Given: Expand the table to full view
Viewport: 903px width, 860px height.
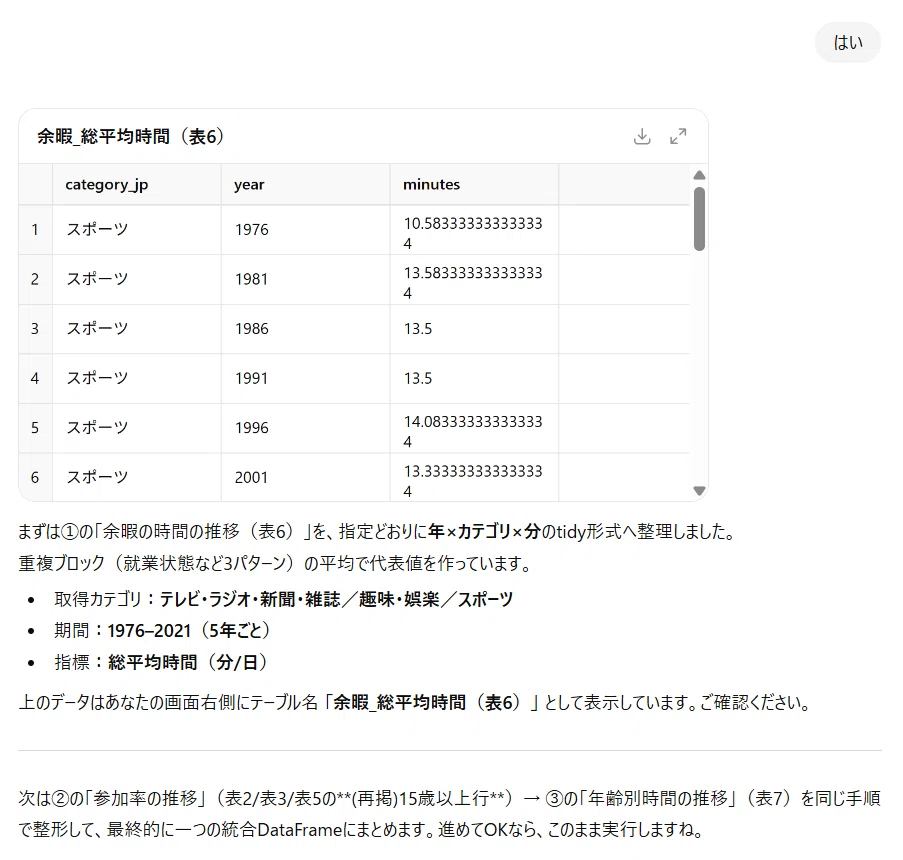Looking at the screenshot, I should pos(678,137).
